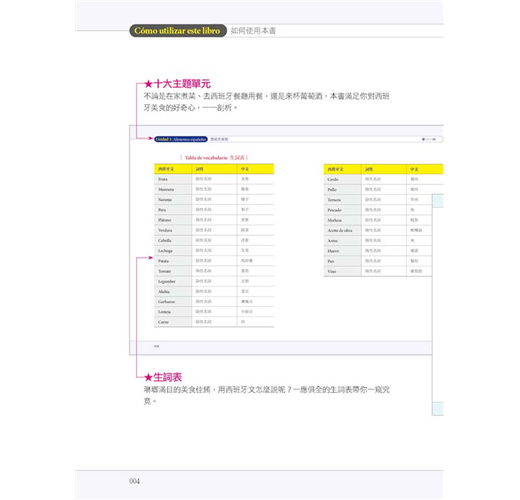Click the pink star beside 十大主題單元

click(148, 84)
